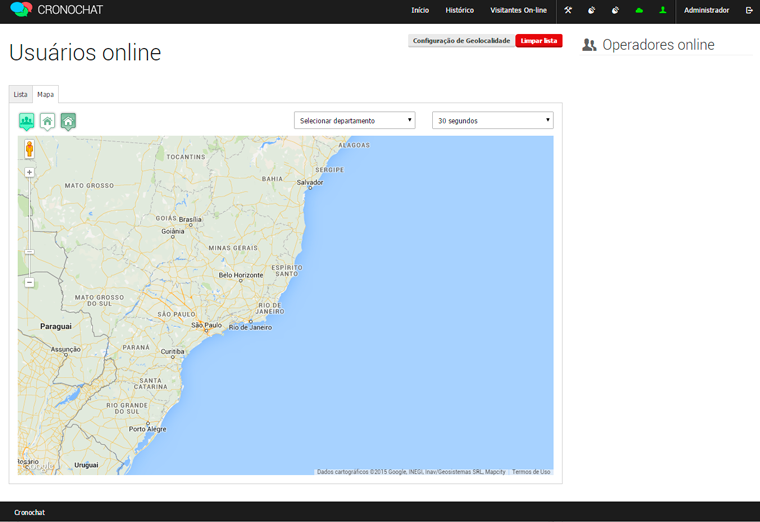Open Visitantes On-line menu item

click(x=518, y=10)
